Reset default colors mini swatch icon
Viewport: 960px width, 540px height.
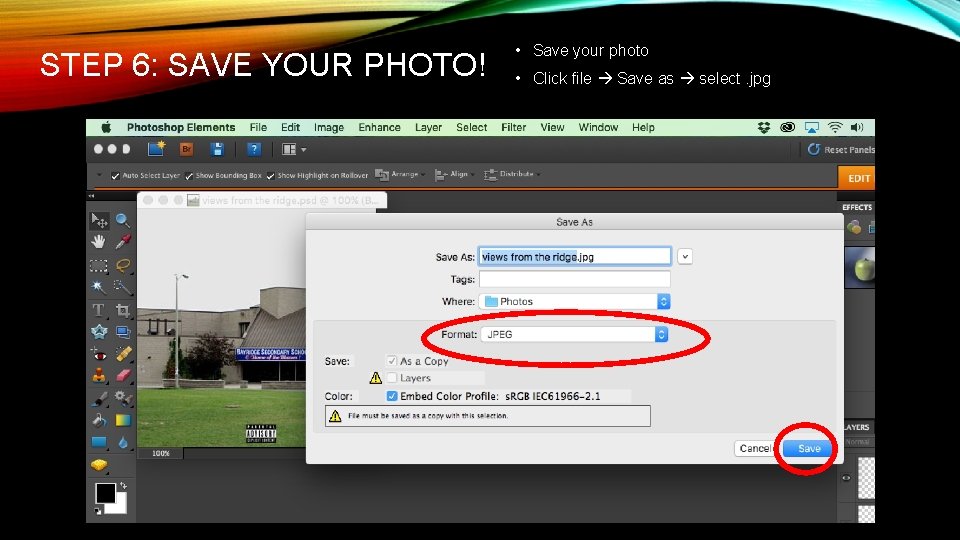98,510
